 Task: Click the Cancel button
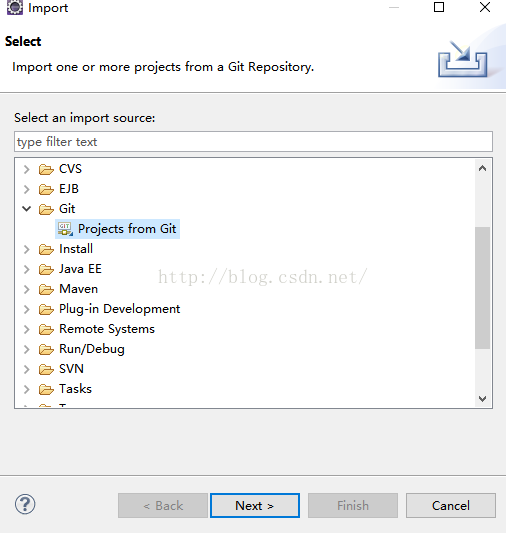tap(451, 505)
